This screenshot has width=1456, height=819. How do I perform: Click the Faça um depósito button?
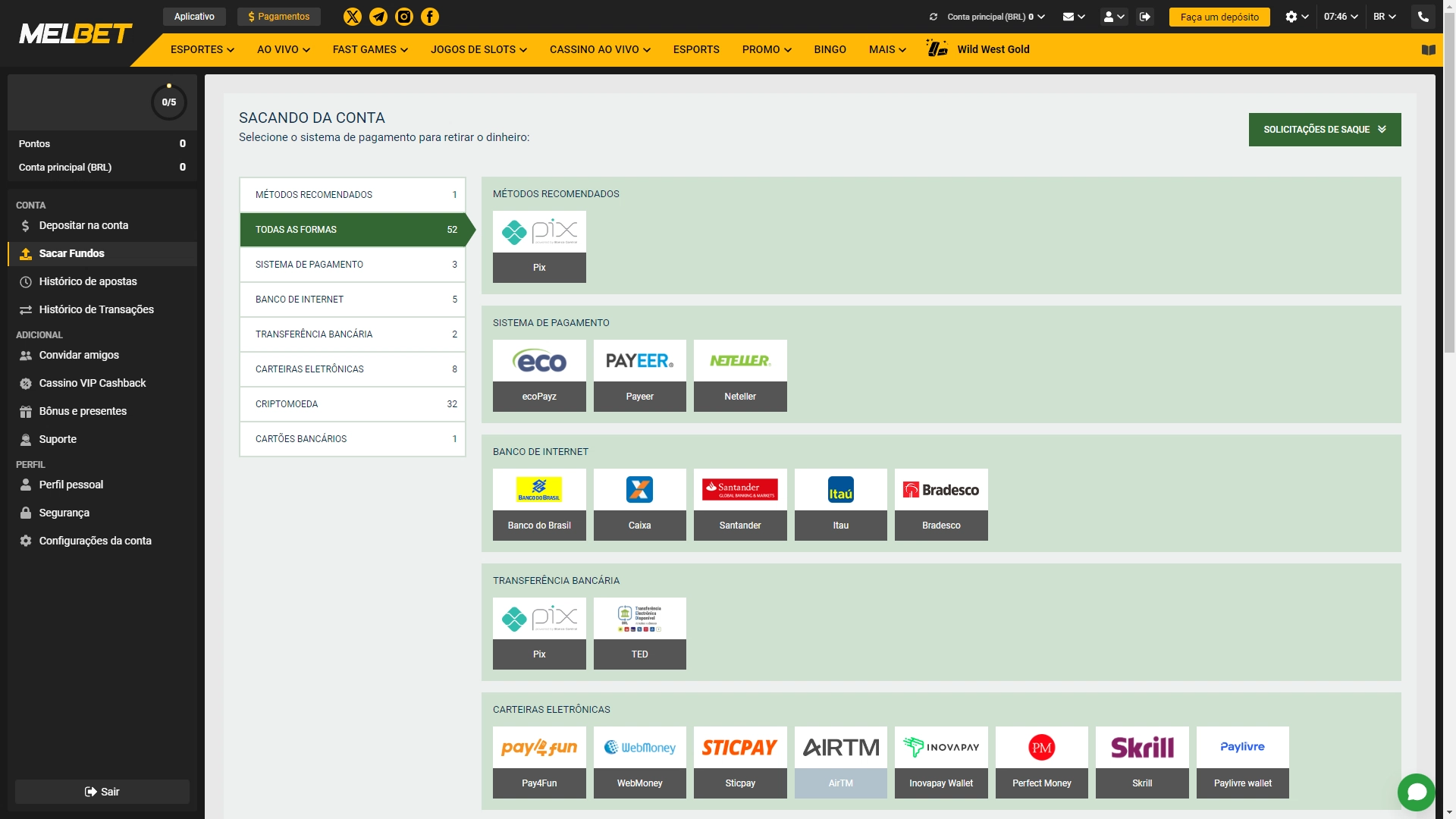pos(1219,17)
